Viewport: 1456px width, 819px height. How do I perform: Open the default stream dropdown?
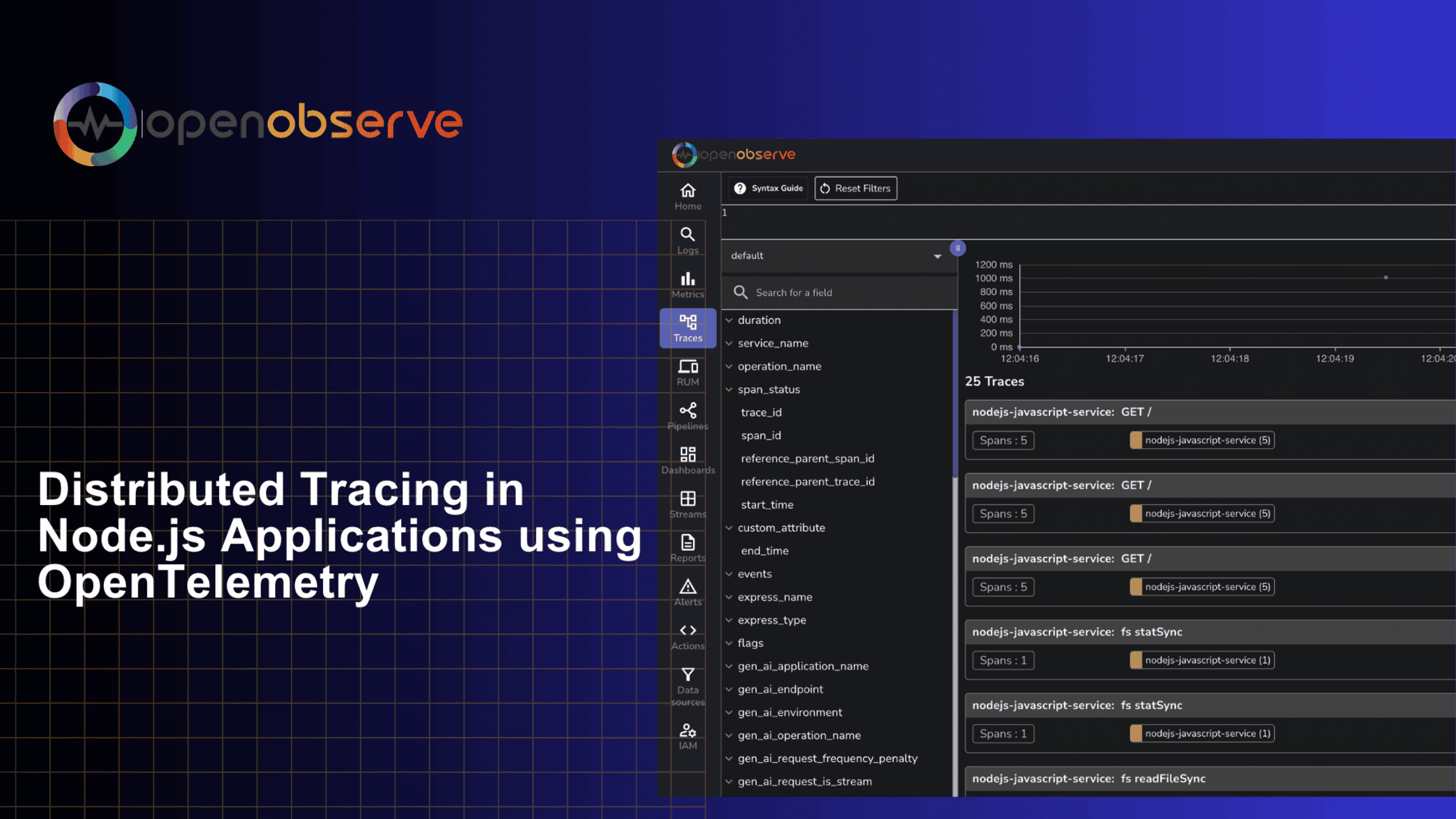(836, 256)
